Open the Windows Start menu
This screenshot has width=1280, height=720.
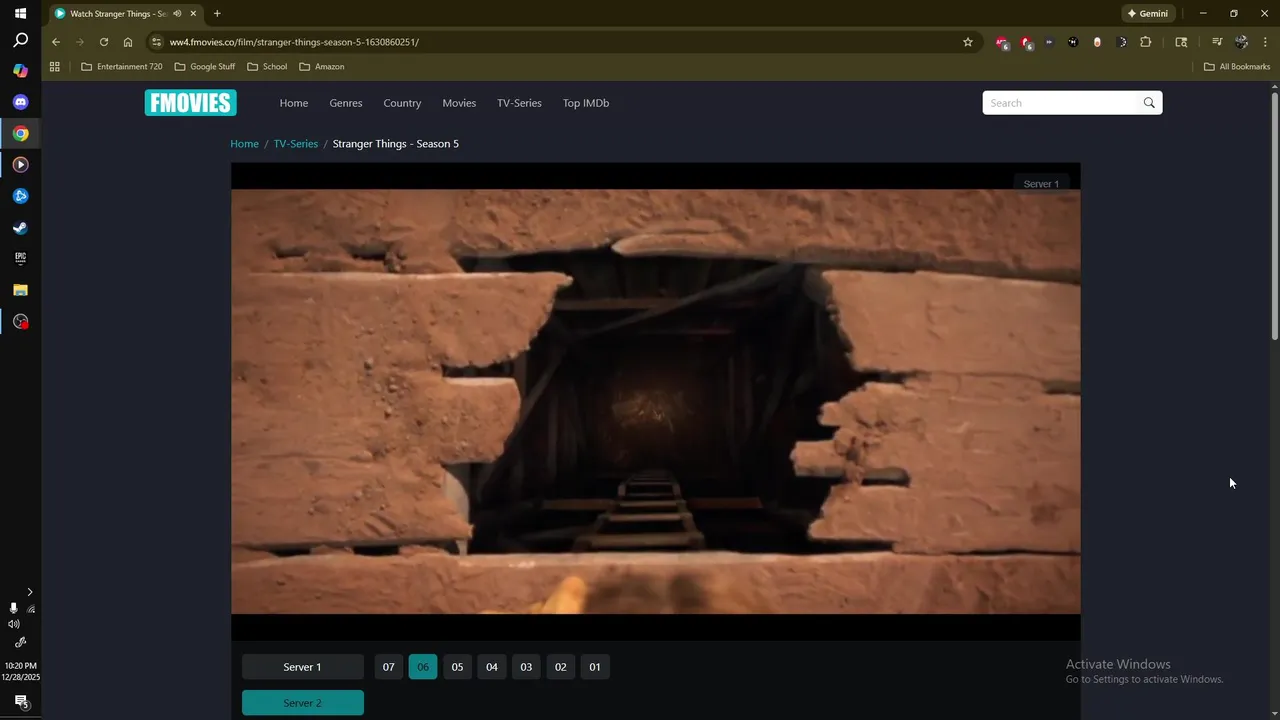[20, 13]
